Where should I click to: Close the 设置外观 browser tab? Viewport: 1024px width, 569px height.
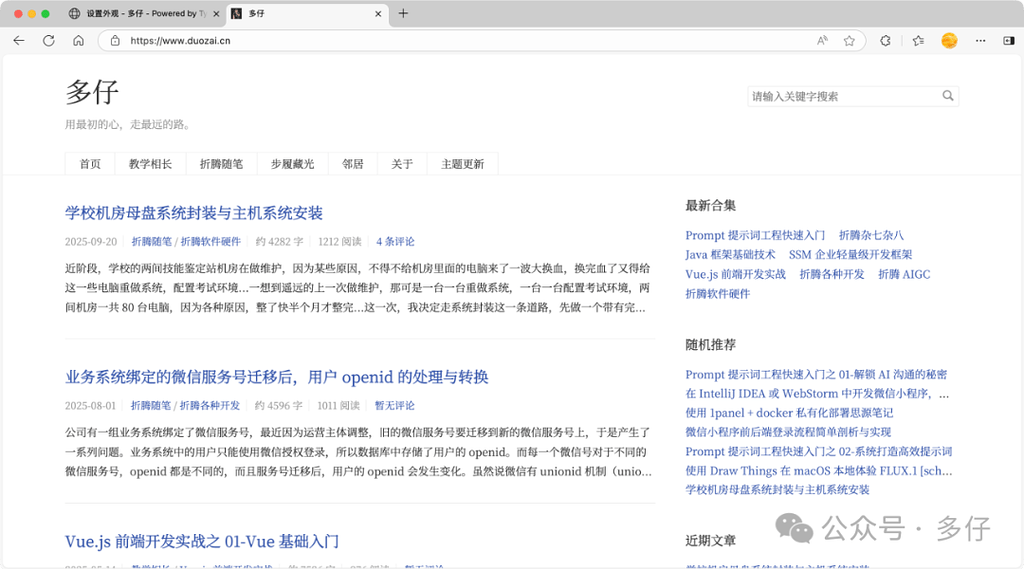(x=216, y=14)
